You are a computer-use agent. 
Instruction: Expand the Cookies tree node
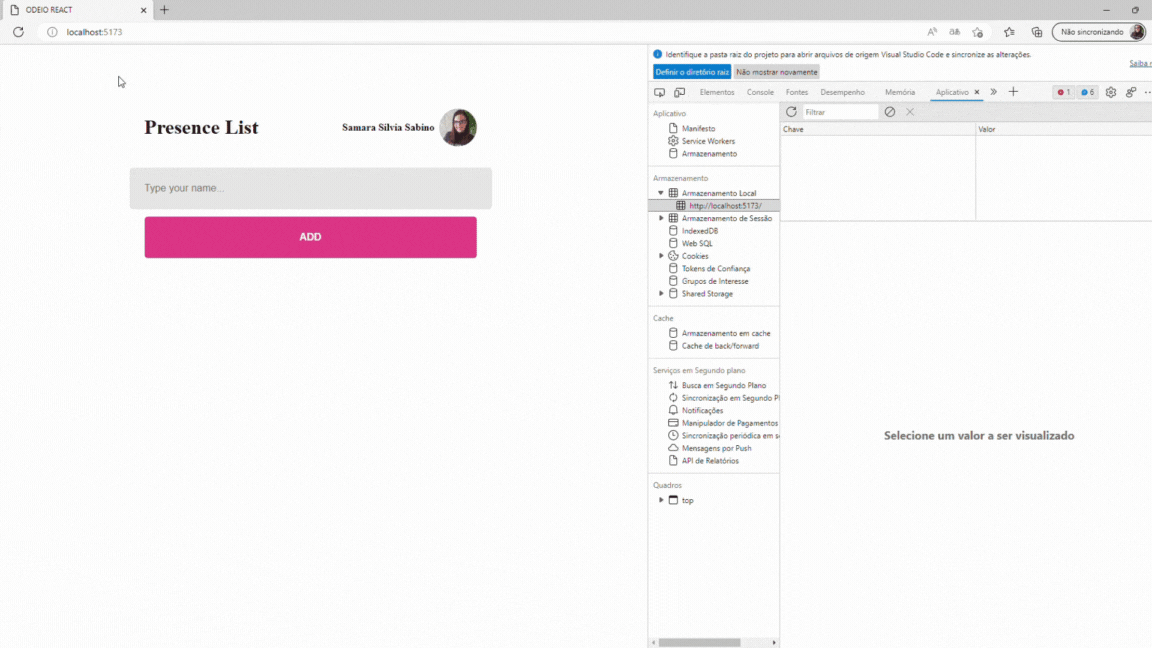click(661, 255)
